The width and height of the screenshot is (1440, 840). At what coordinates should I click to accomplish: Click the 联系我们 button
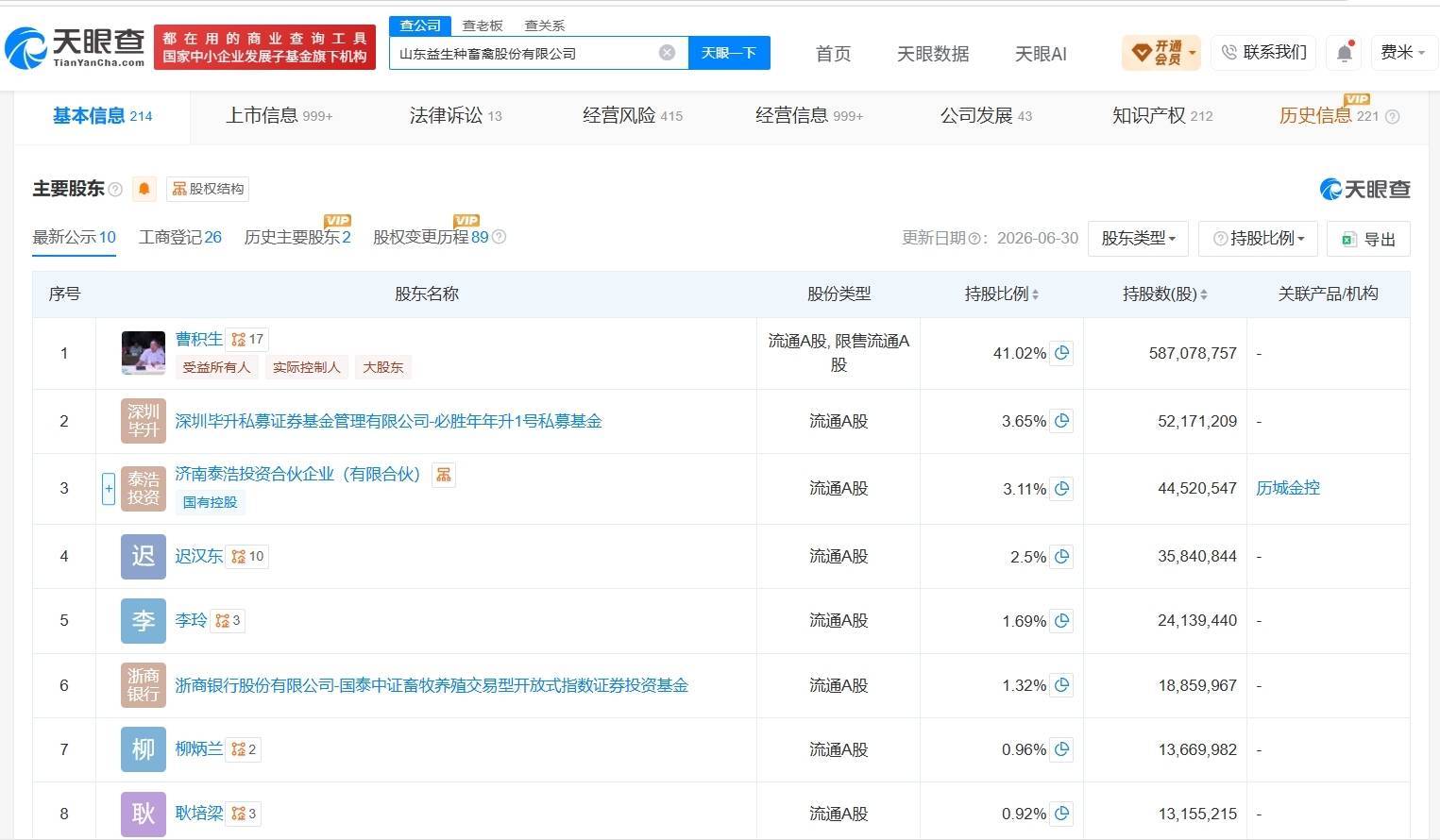coord(1263,53)
